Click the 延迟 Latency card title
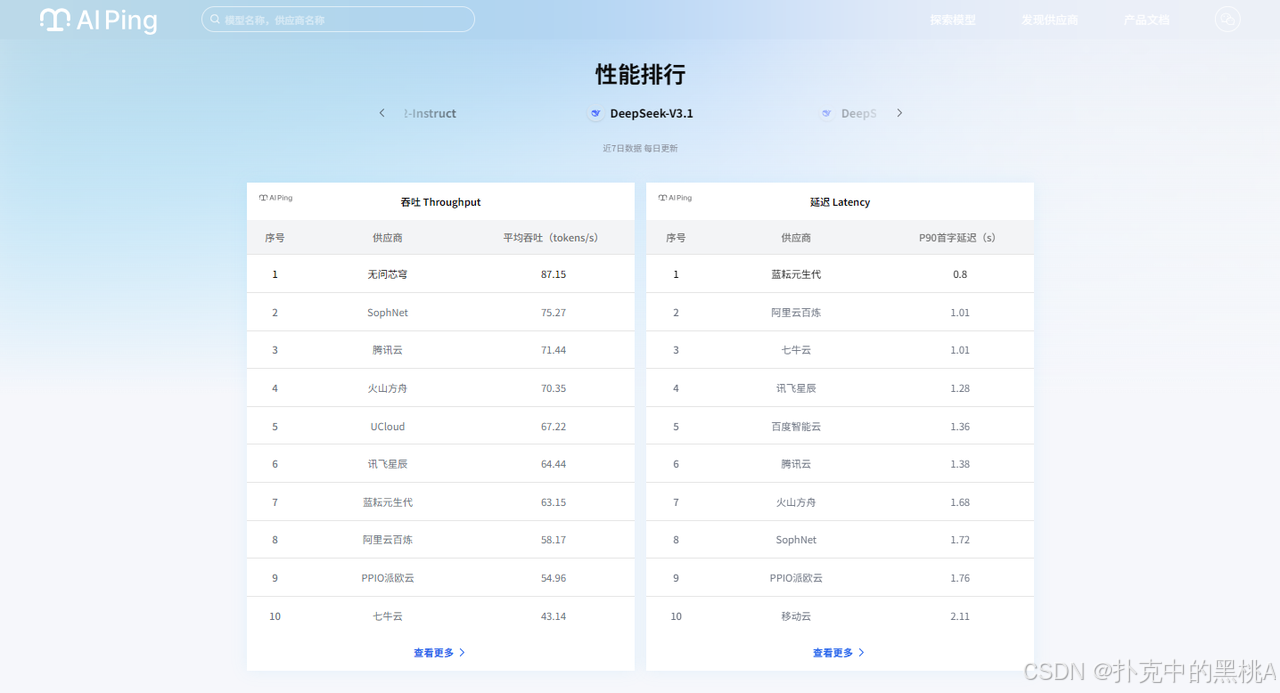This screenshot has width=1280, height=693. pos(840,202)
